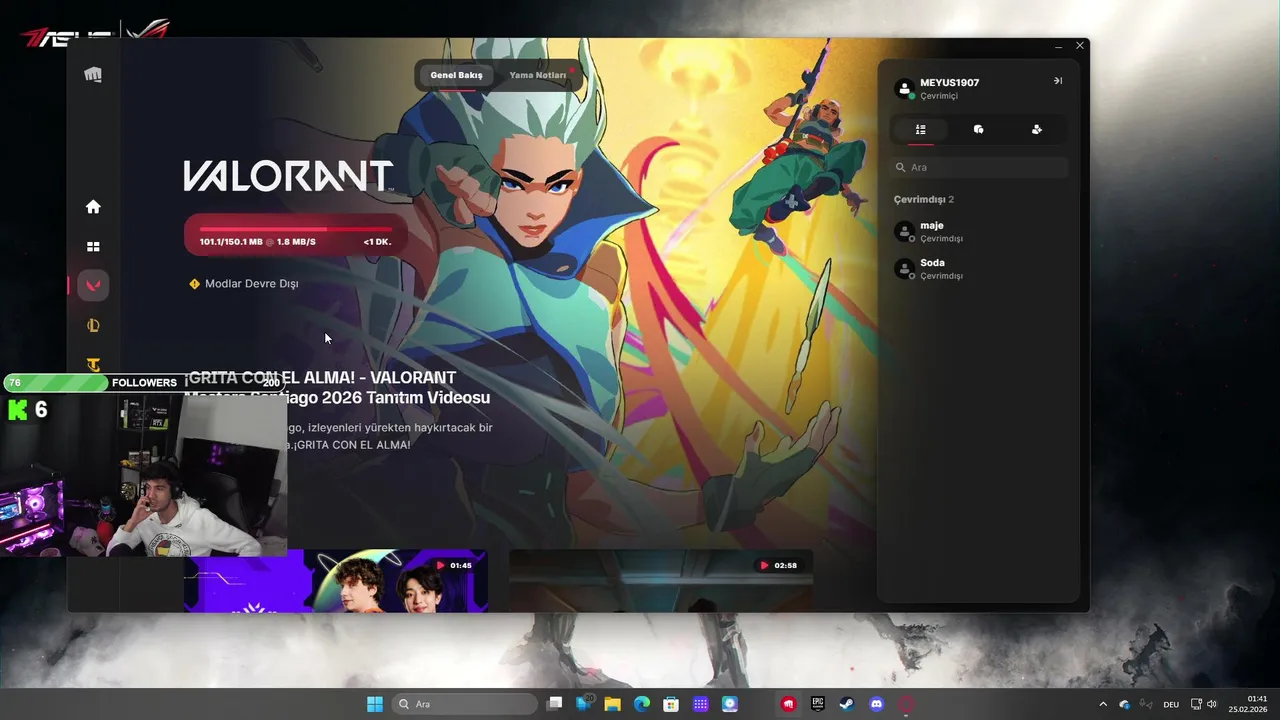
Task: Click the Kick followers goal bar overlay
Action: point(145,382)
